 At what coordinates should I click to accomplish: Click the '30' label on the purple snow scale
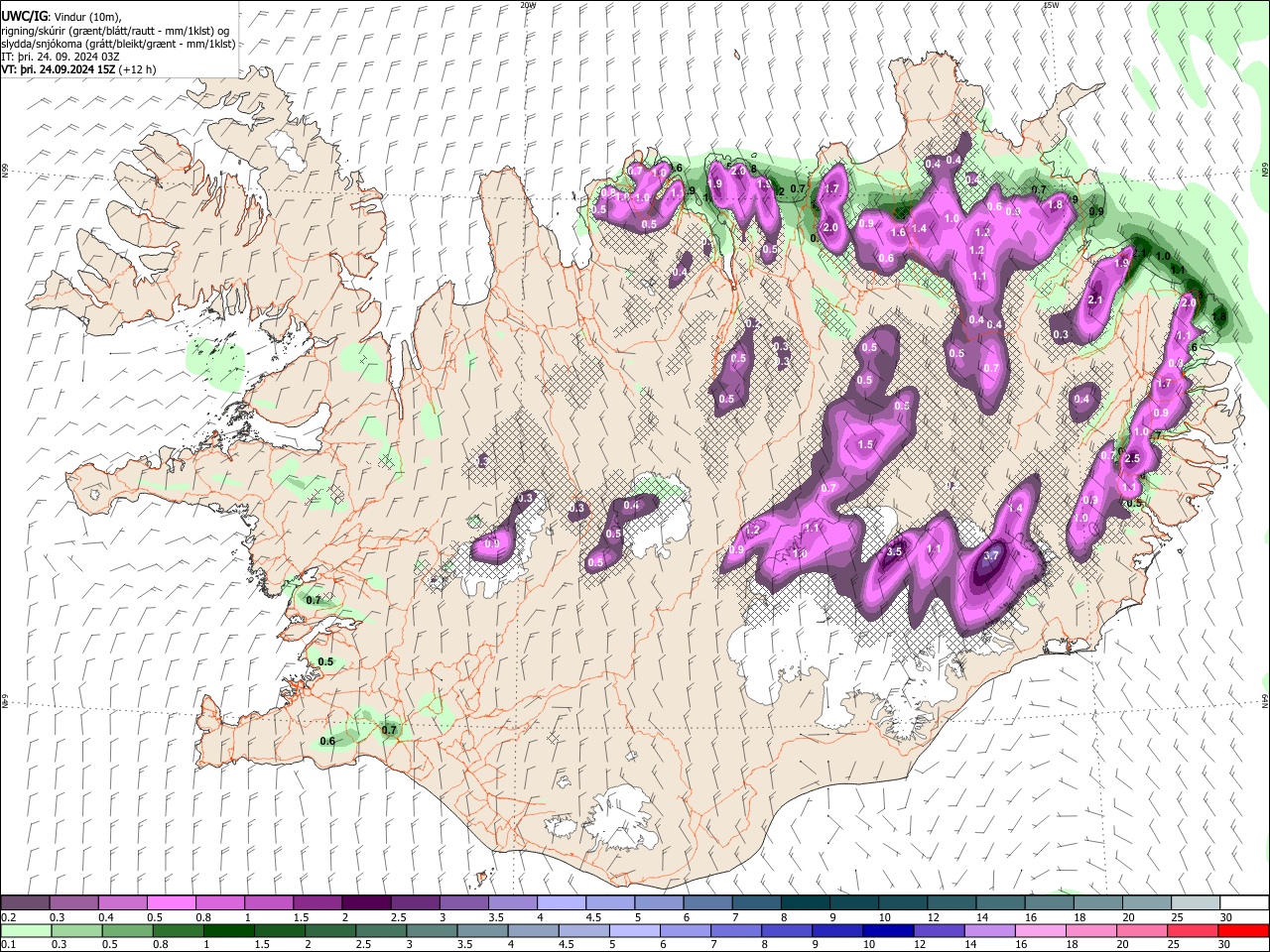click(1226, 917)
